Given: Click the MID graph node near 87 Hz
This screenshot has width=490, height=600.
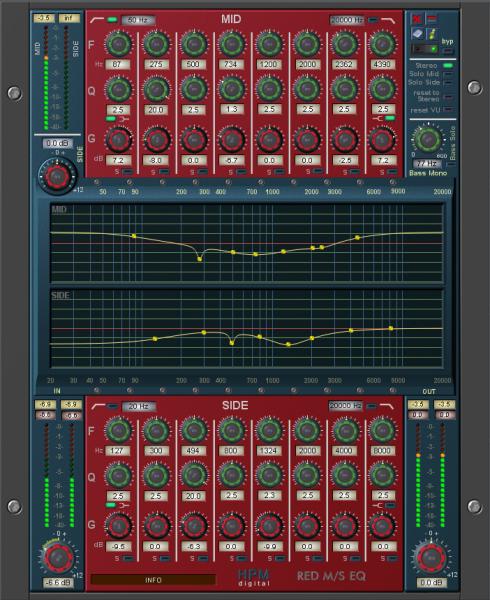Looking at the screenshot, I should click(133, 236).
